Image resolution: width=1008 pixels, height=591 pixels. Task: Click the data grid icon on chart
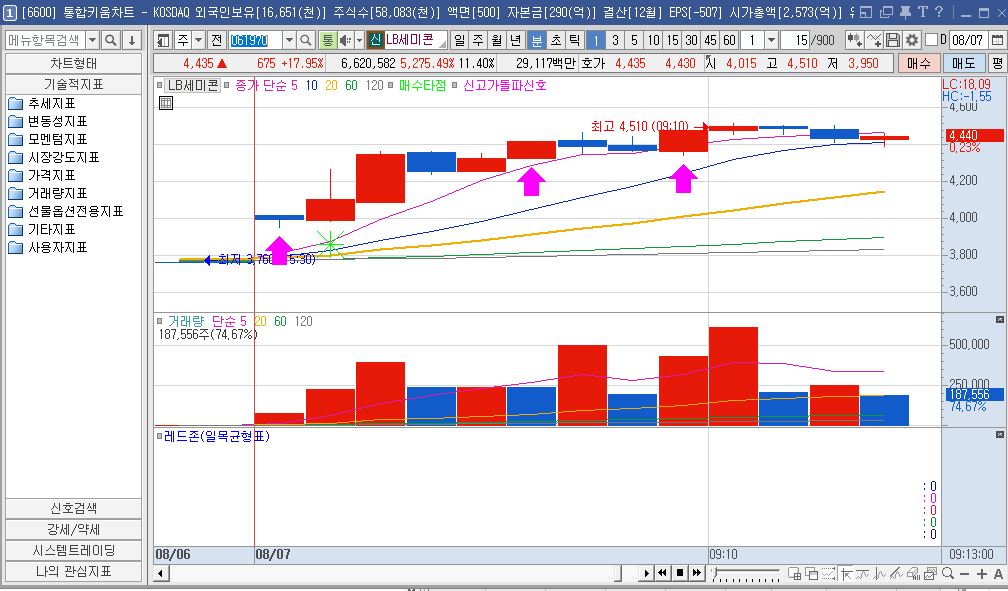pyautogui.click(x=166, y=103)
